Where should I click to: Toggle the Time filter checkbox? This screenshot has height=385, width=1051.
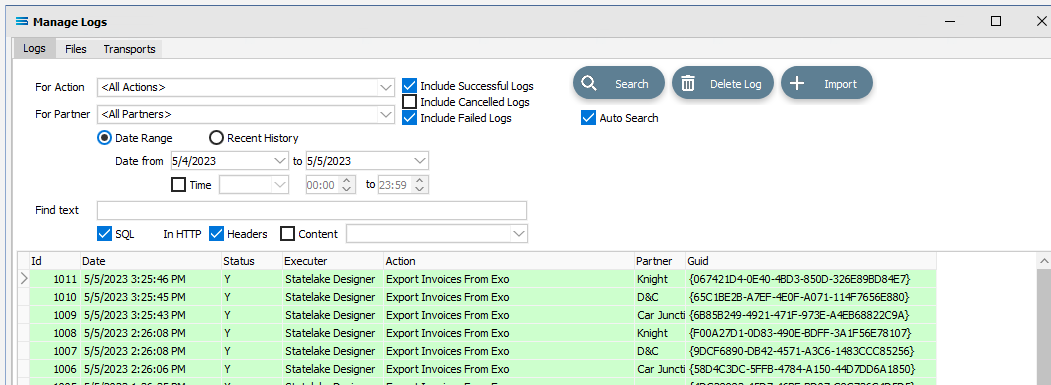[178, 185]
